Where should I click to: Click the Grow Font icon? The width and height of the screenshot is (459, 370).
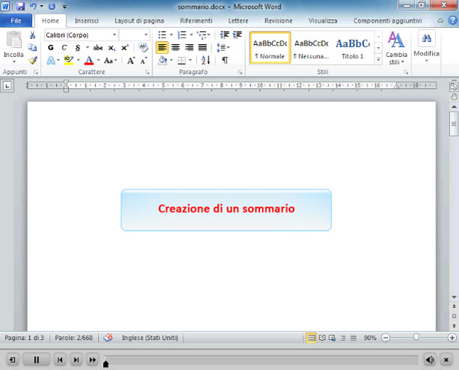(131, 60)
